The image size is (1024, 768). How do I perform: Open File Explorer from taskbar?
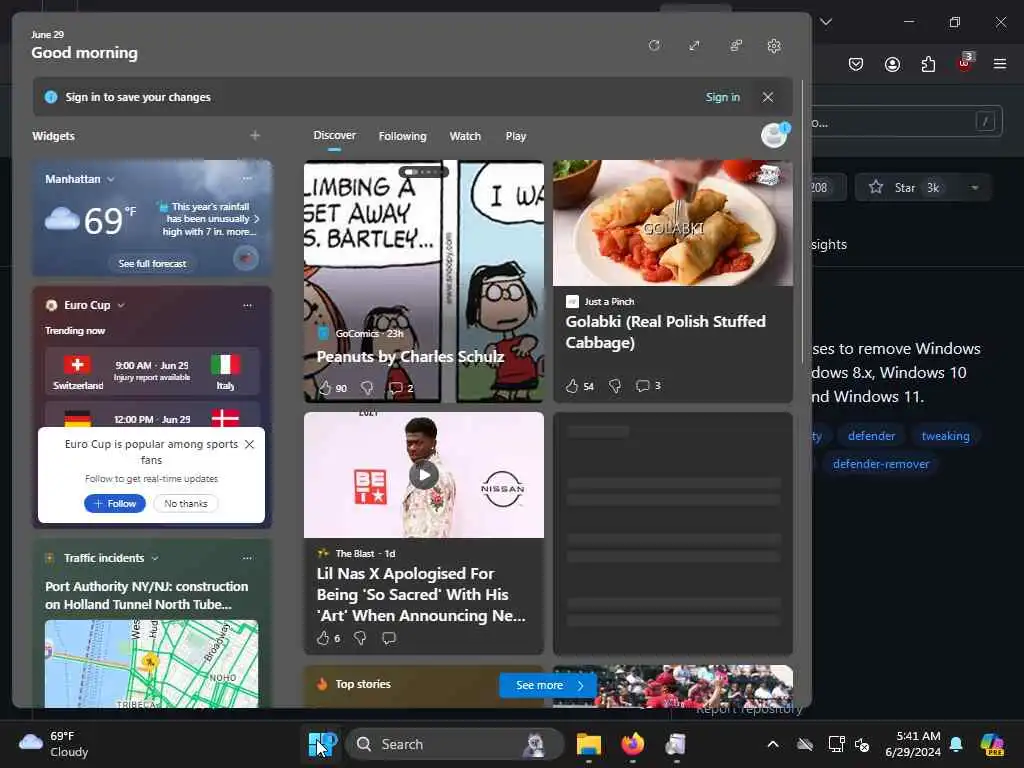tap(588, 744)
